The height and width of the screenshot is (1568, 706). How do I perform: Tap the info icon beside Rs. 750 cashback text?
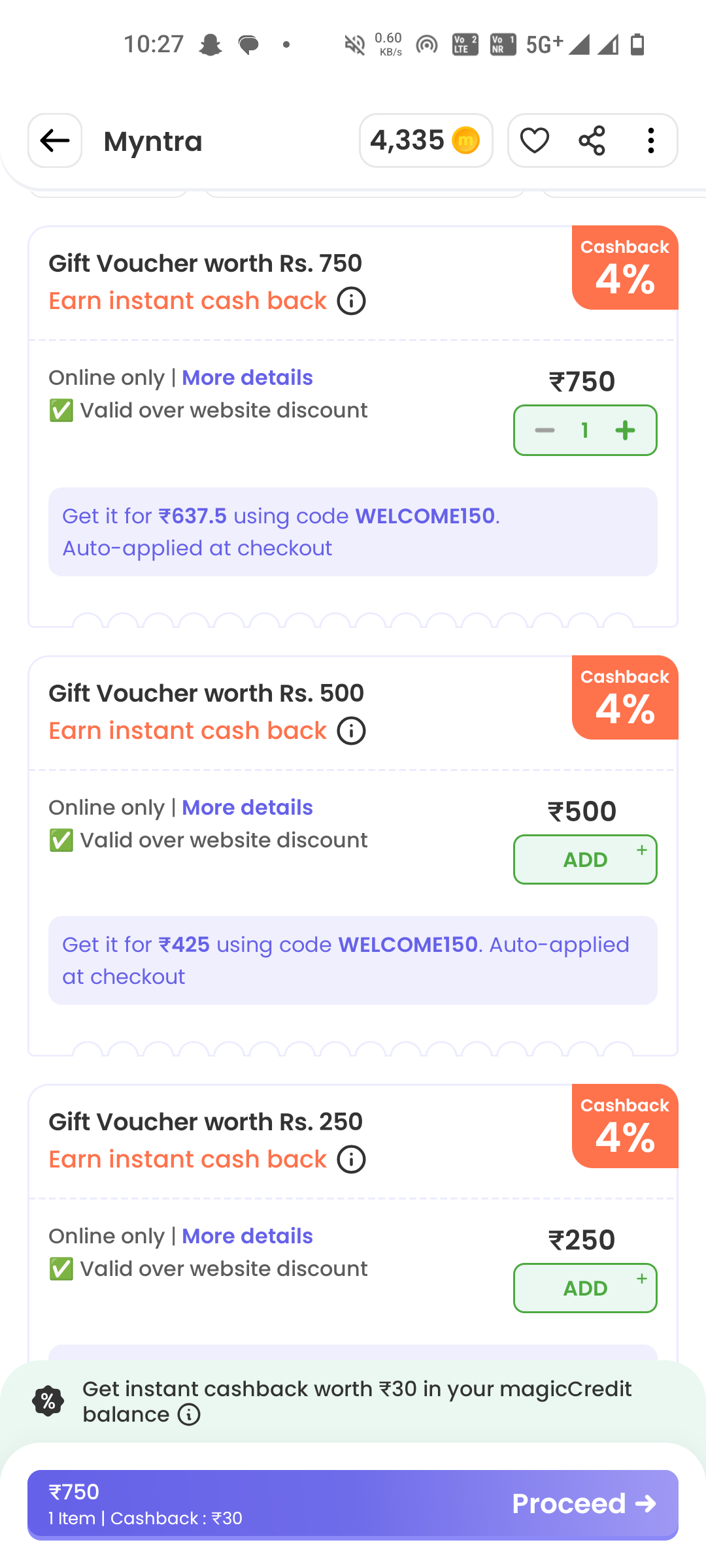tap(351, 301)
